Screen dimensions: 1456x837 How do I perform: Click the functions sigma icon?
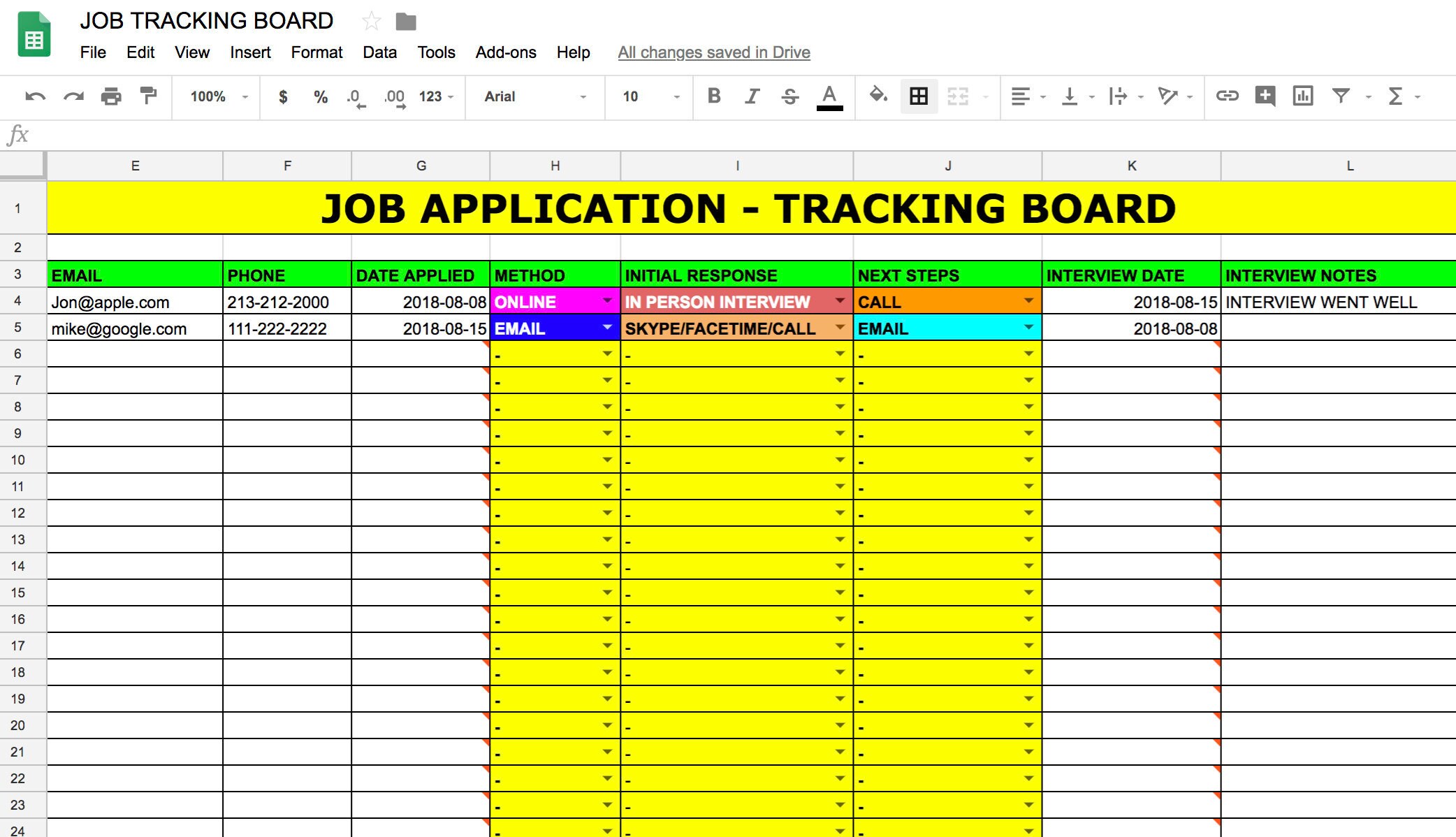(x=1395, y=96)
